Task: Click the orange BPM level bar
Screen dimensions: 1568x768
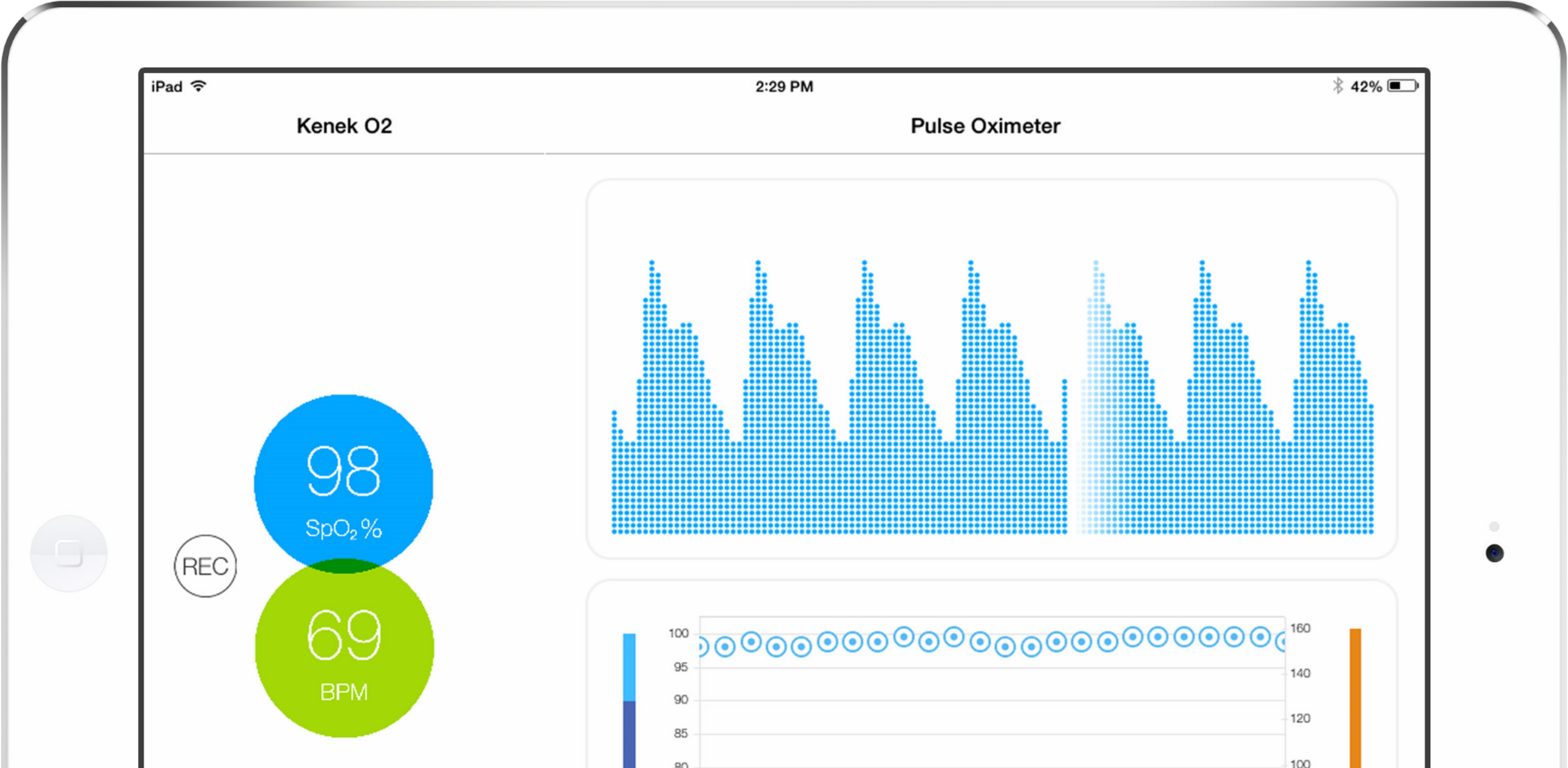Action: [x=1355, y=698]
